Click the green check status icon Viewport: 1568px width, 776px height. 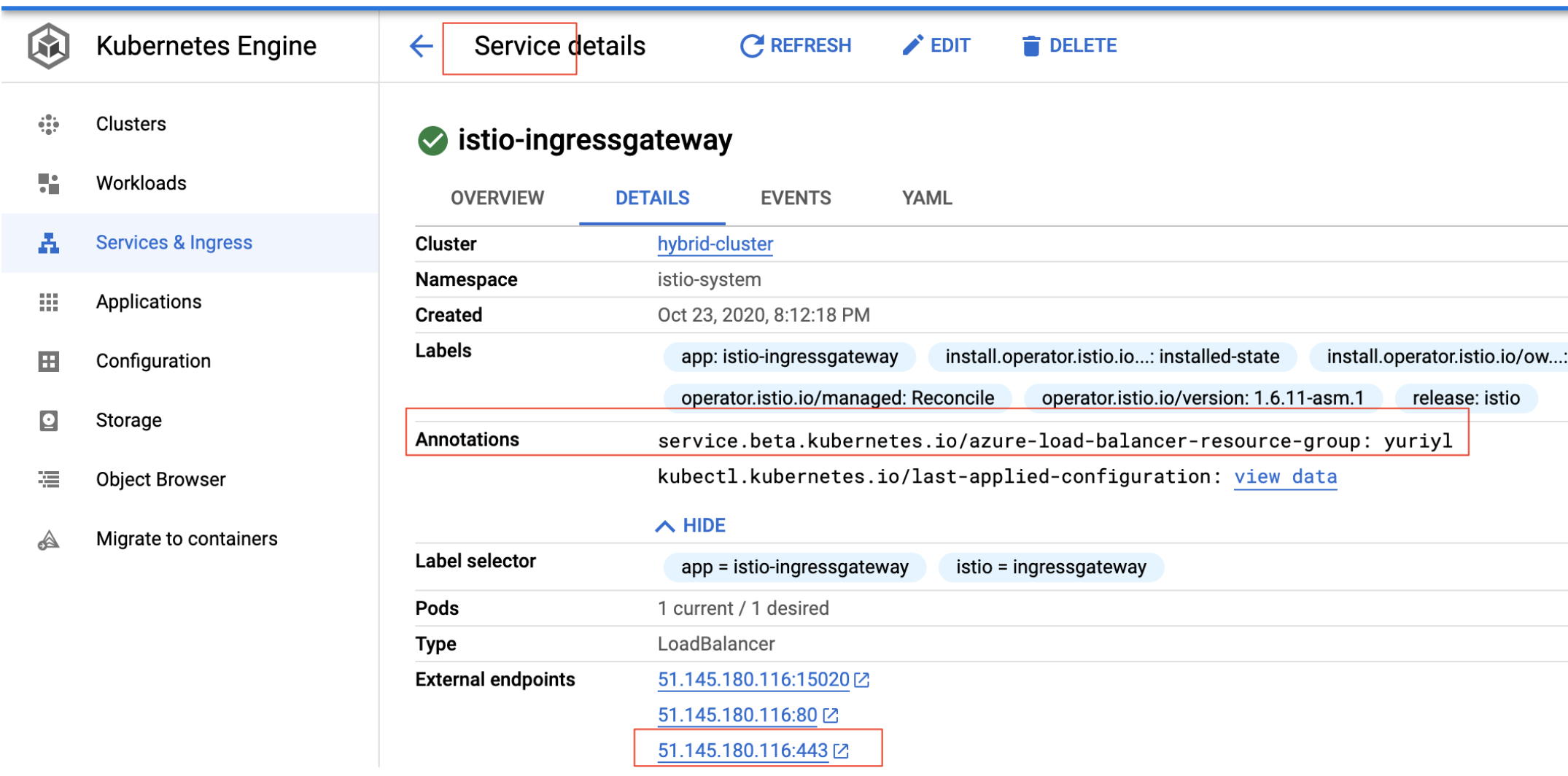click(x=432, y=141)
